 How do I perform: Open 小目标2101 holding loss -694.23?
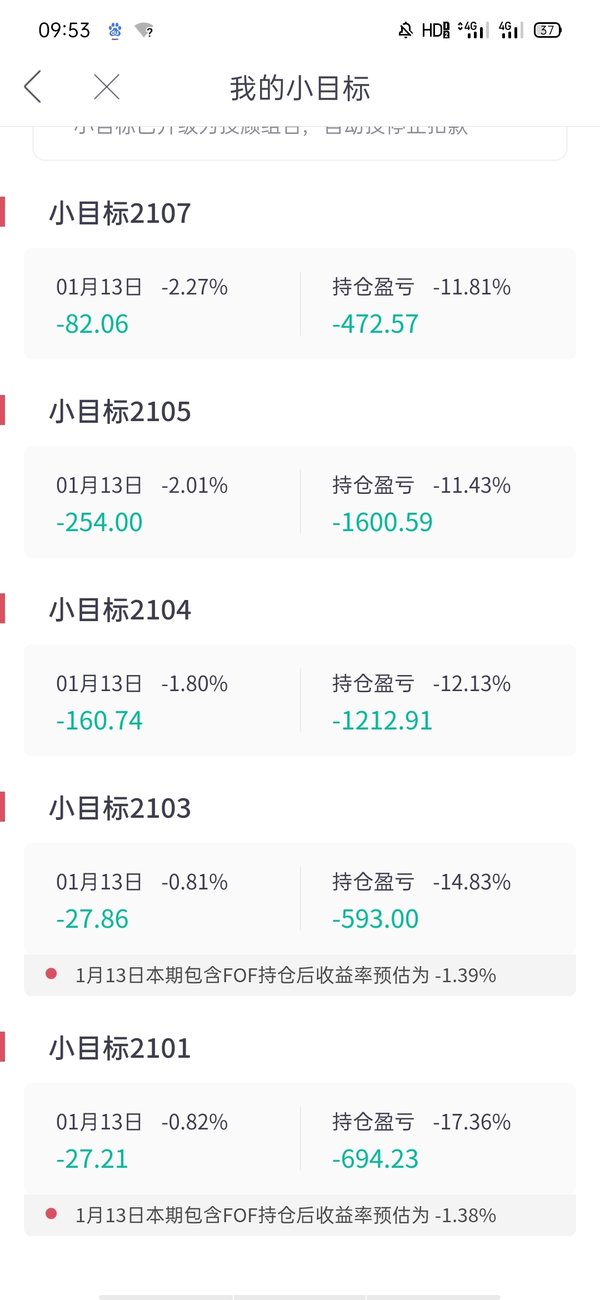(376, 1159)
